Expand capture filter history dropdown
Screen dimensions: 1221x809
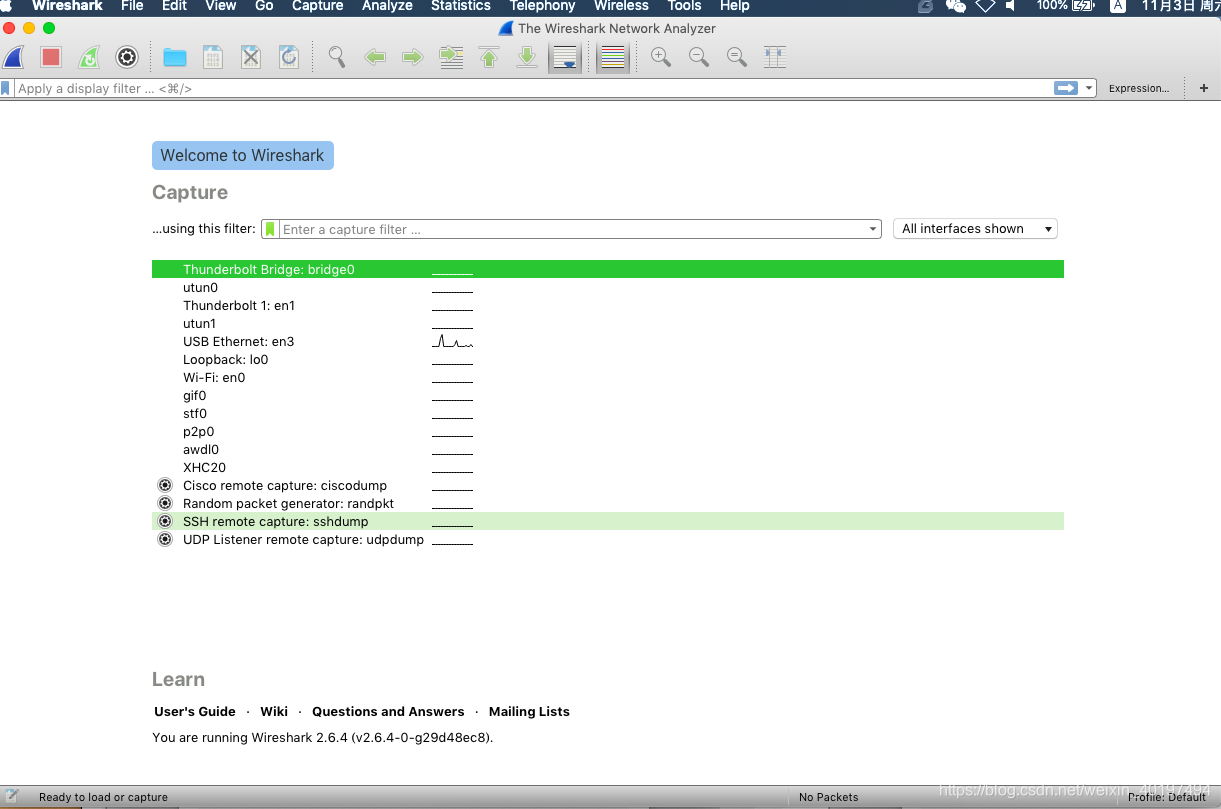(874, 229)
